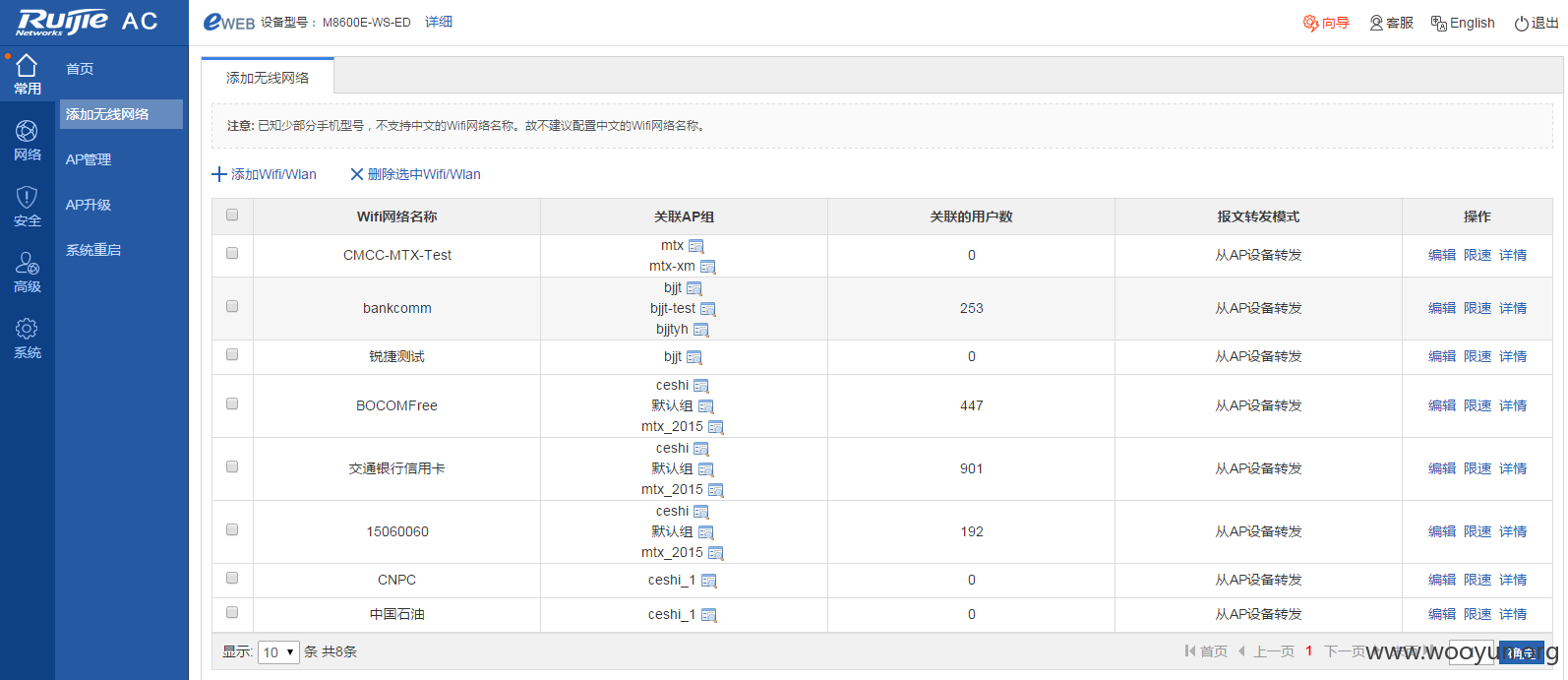Click the eWEB logo
1568x680 pixels.
pyautogui.click(x=228, y=22)
